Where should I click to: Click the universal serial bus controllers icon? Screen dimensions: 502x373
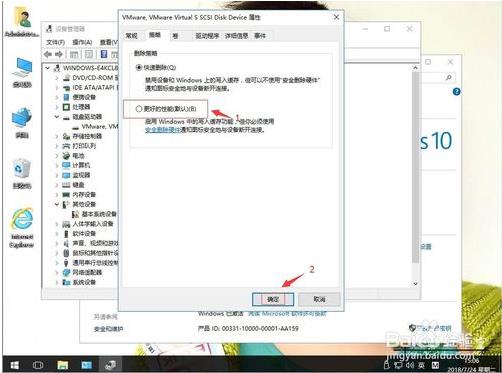point(66,263)
